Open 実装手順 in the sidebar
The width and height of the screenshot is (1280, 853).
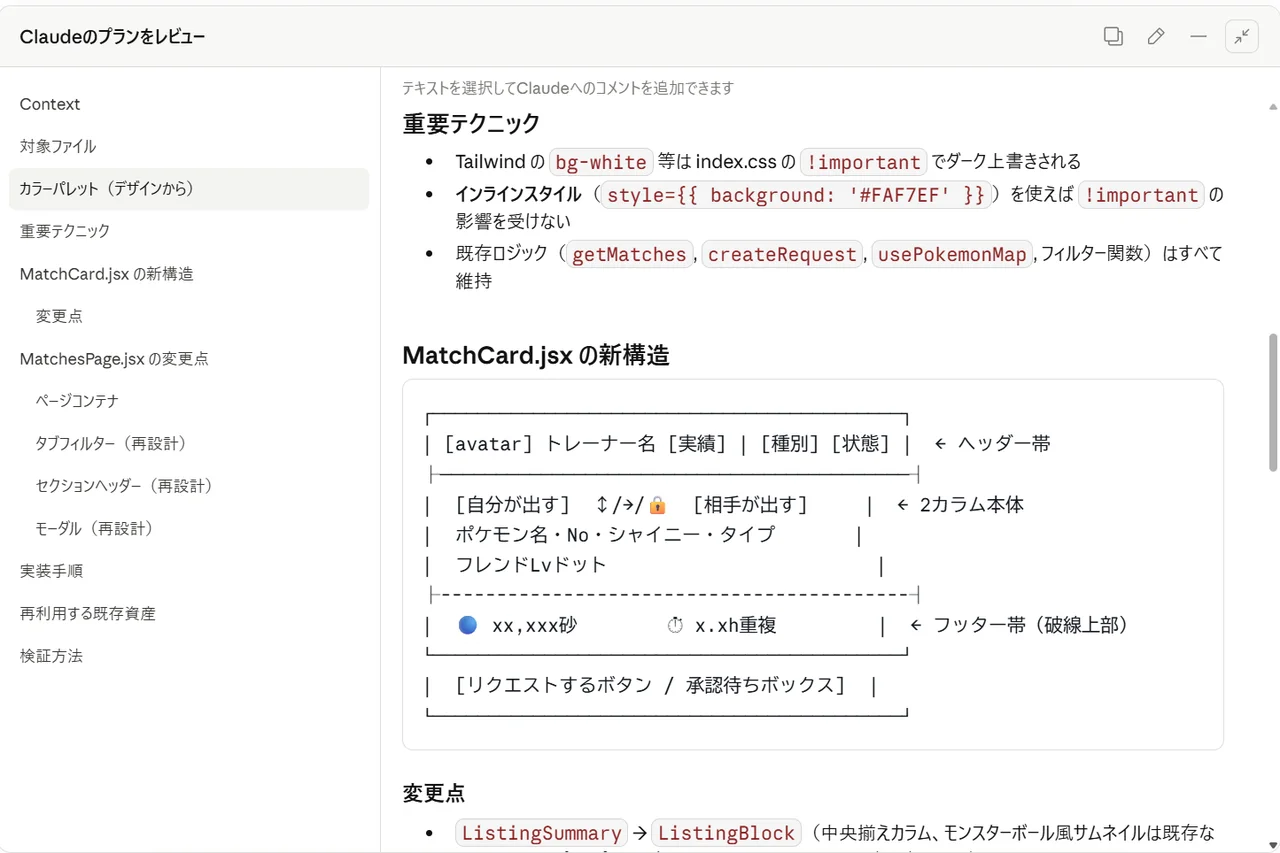tap(51, 571)
